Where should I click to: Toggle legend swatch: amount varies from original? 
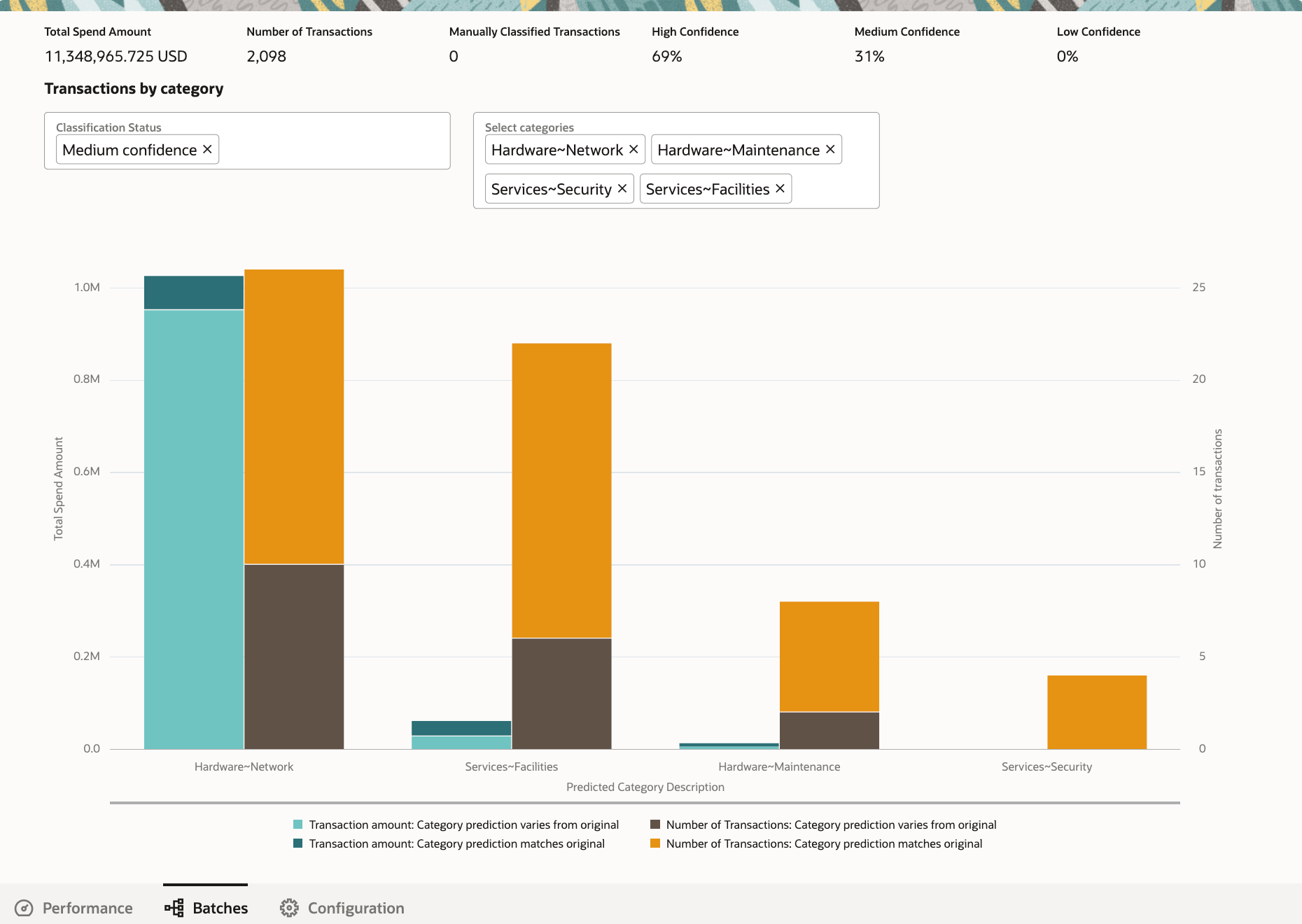pyautogui.click(x=298, y=825)
